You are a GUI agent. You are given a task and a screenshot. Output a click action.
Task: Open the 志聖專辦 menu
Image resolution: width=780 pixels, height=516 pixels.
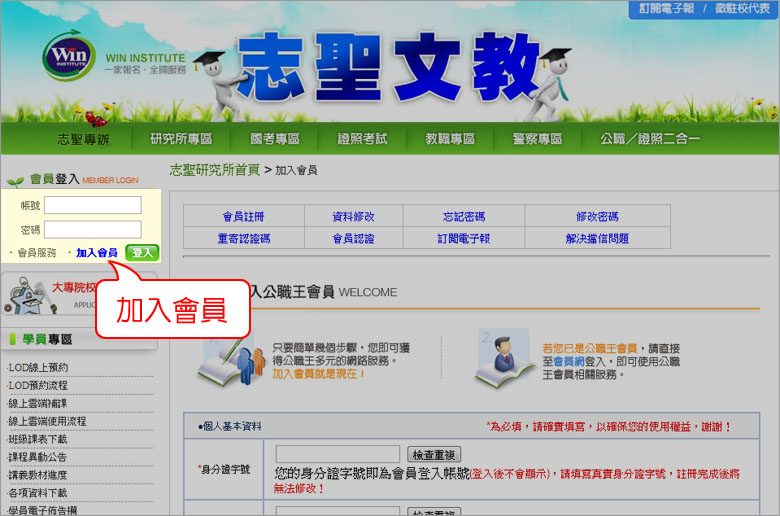[83, 139]
